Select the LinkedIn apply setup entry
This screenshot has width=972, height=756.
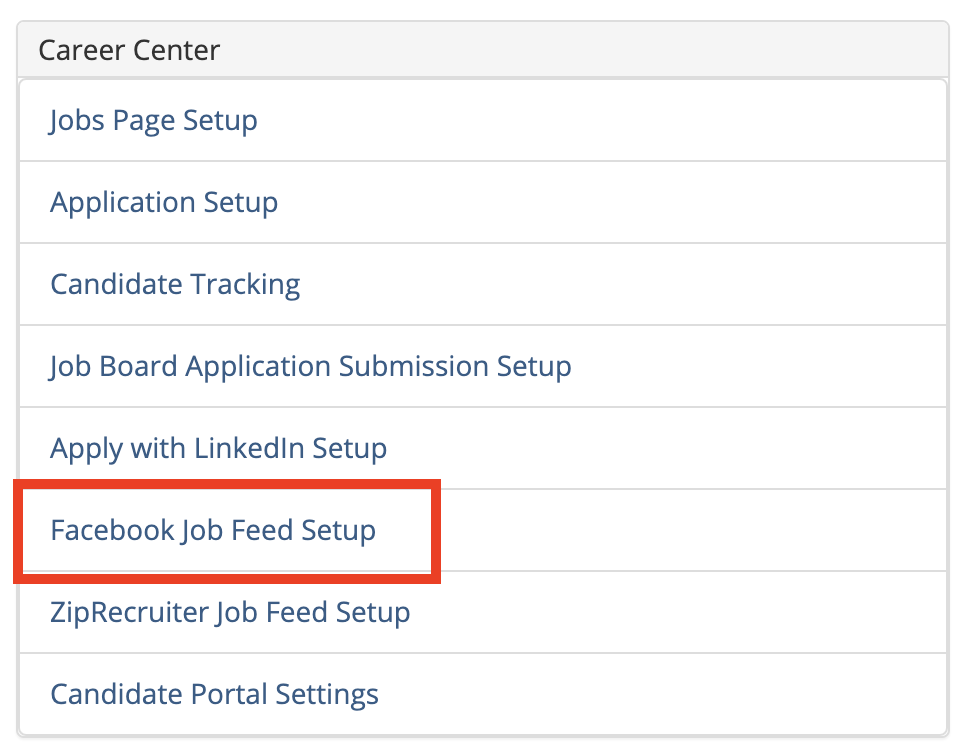click(482, 449)
